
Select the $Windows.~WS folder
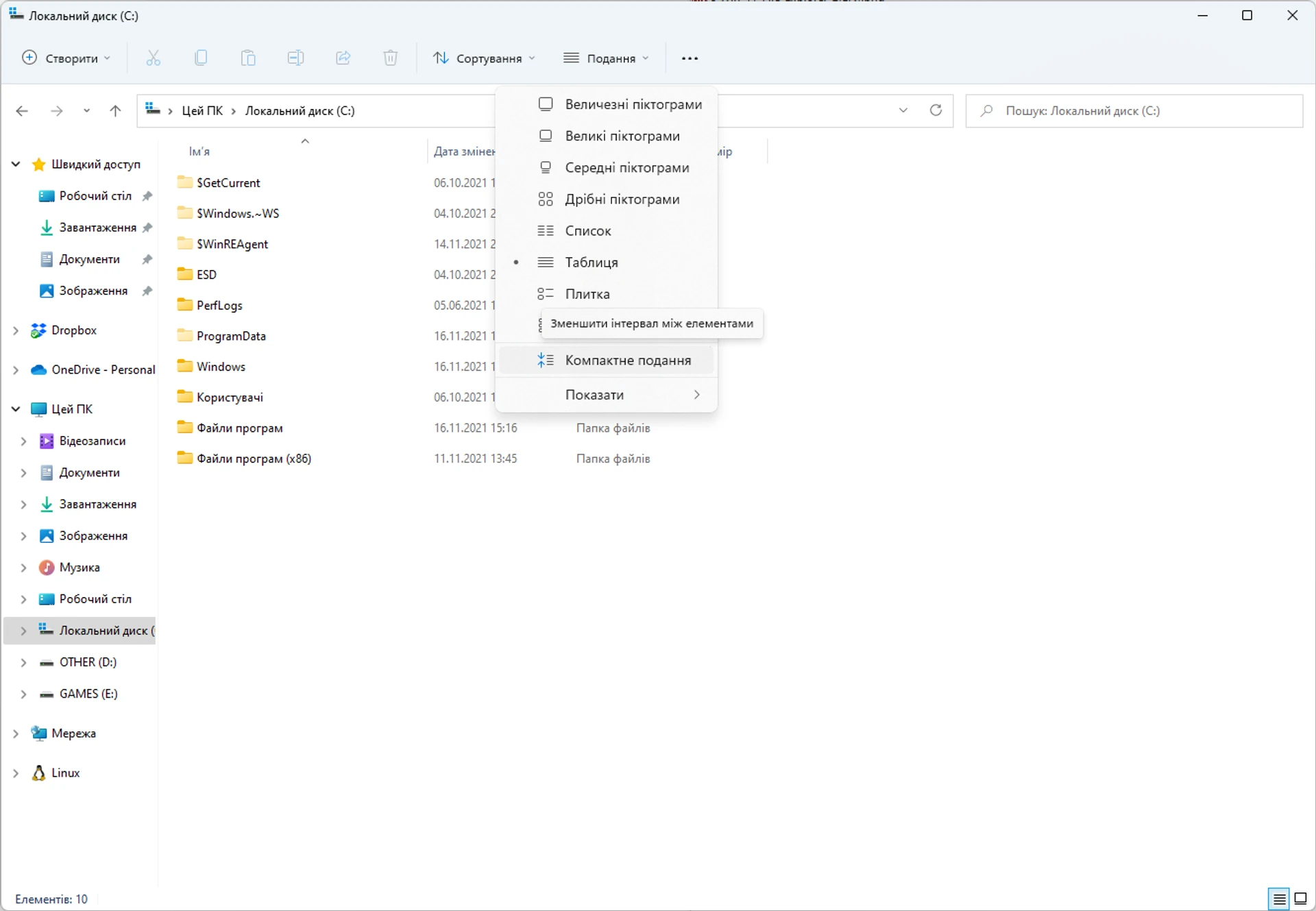tap(238, 213)
